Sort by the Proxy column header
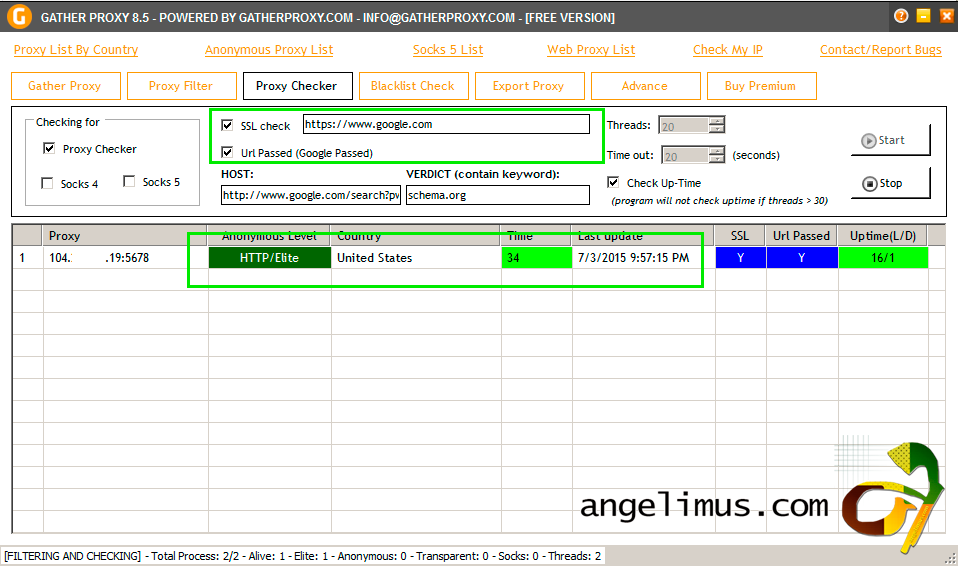This screenshot has height=566, width=958. (125, 235)
